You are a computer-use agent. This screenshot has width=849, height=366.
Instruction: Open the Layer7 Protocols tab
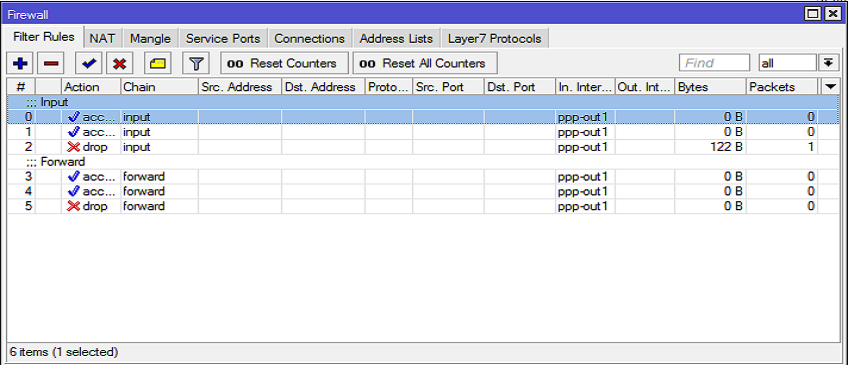click(495, 38)
